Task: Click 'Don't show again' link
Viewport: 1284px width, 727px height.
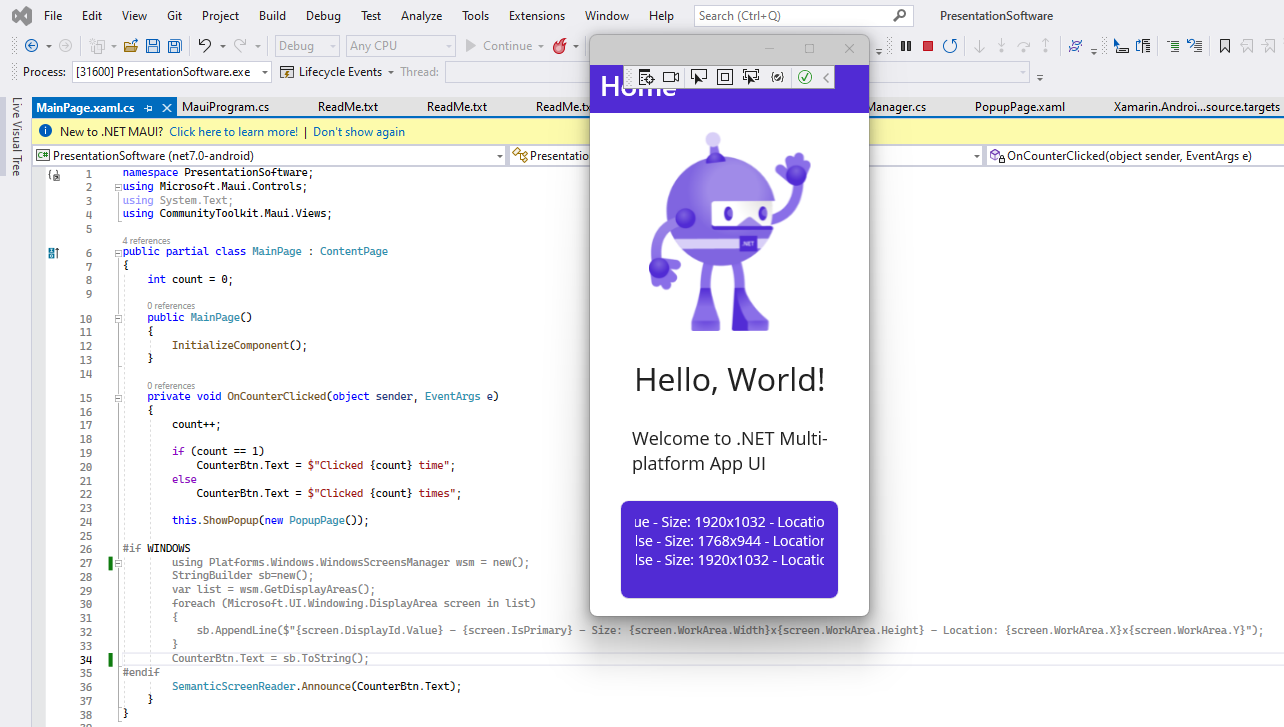Action: (359, 132)
